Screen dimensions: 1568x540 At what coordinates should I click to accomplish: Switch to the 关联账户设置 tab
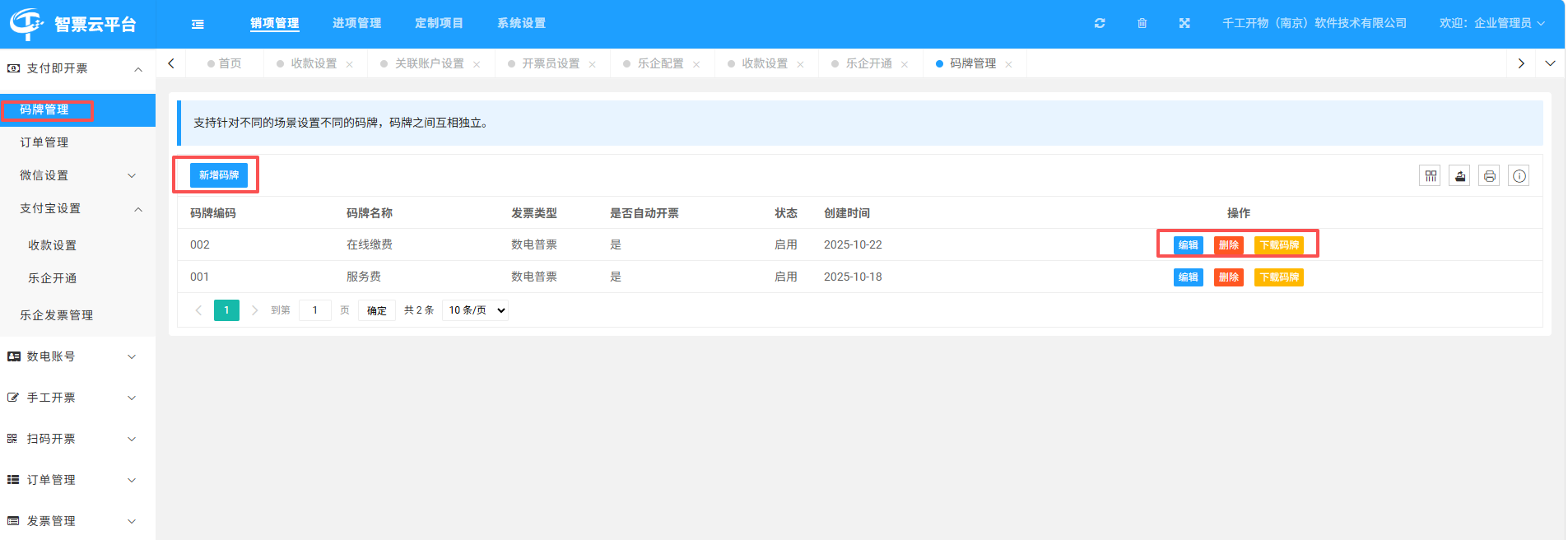coord(429,63)
